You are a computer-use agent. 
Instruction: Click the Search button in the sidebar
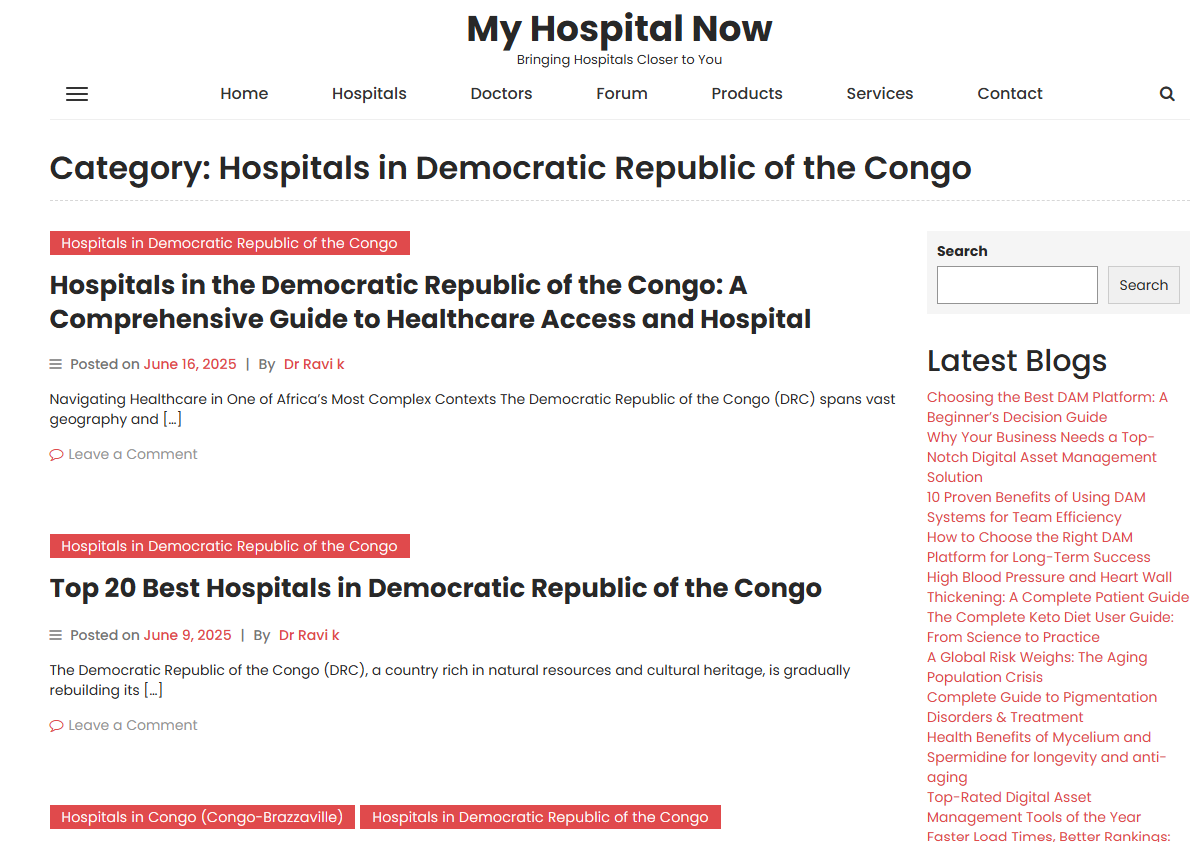(1143, 285)
